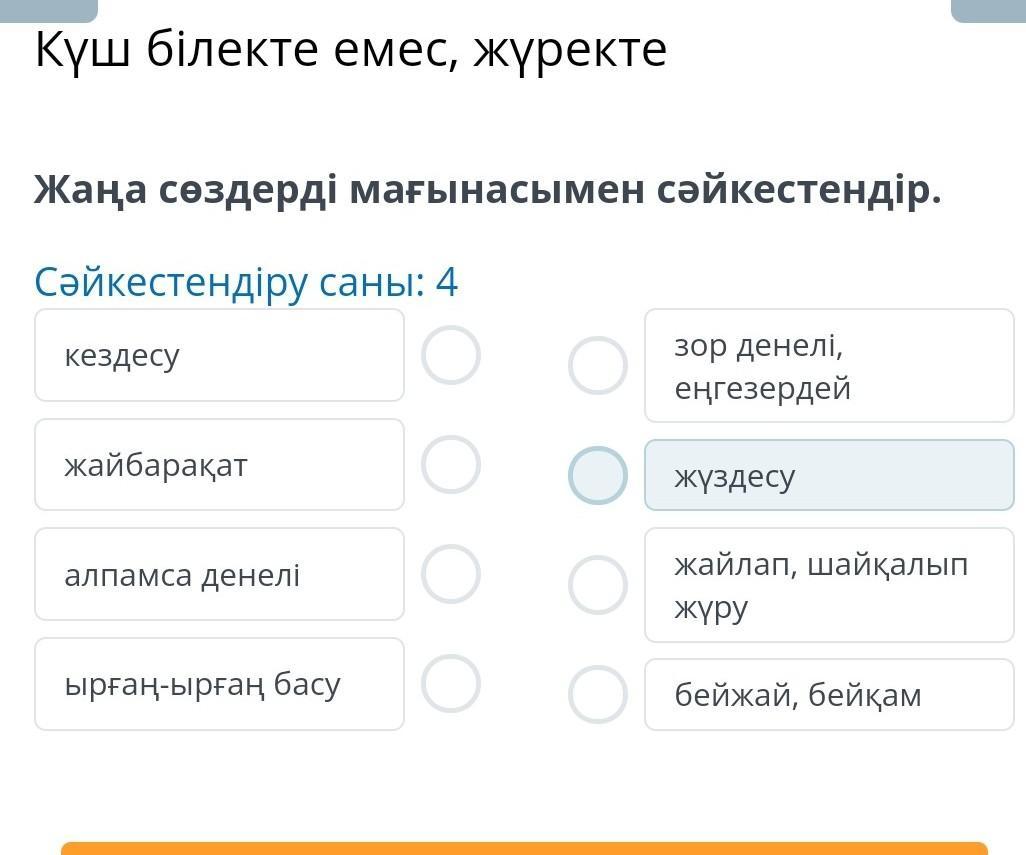Click the жайбарақат word card
The image size is (1026, 855).
pos(219,464)
